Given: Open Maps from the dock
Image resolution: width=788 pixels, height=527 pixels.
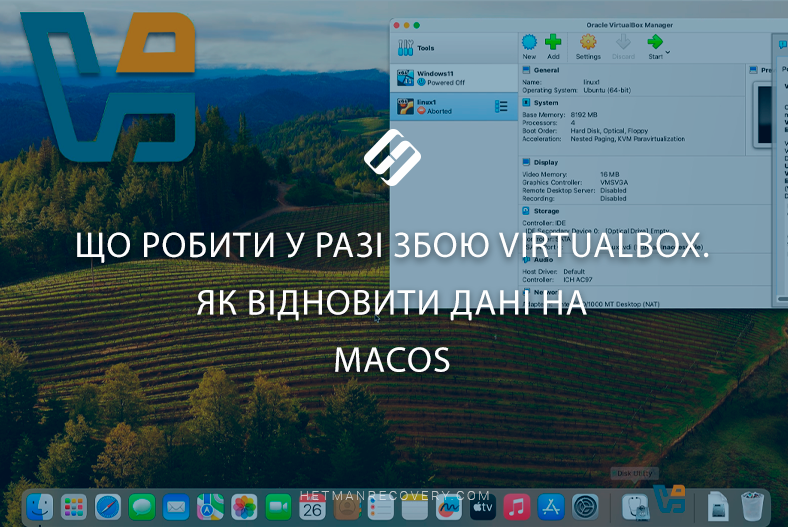Looking at the screenshot, I should 210,506.
